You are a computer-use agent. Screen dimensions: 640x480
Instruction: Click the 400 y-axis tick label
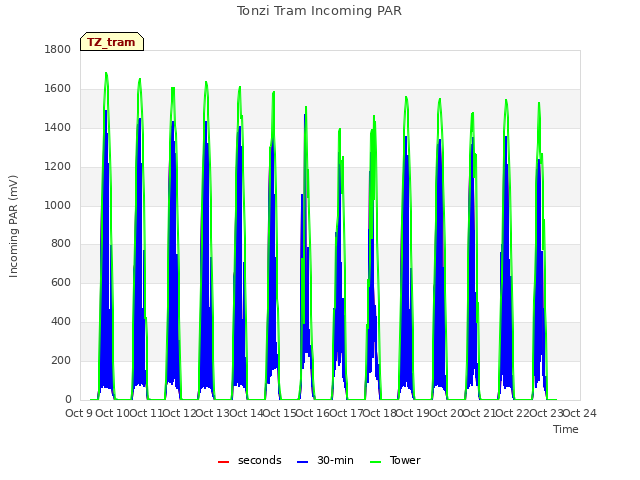click(61, 322)
